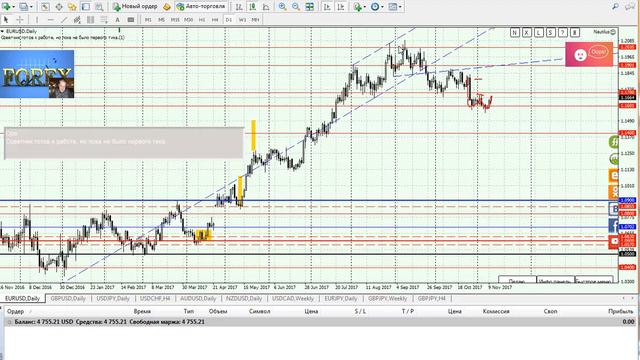Sort orders by the Символ column header
Image resolution: width=640 pixels, height=360 pixels.
coord(259,311)
